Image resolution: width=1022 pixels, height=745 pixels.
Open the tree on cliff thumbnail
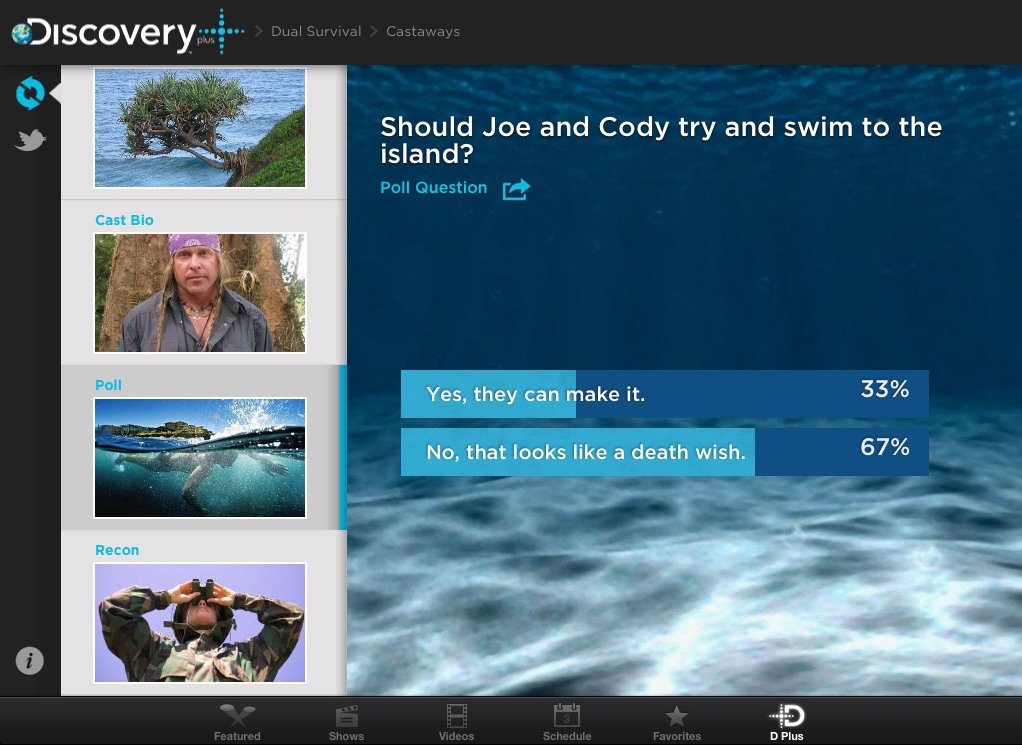tap(200, 127)
